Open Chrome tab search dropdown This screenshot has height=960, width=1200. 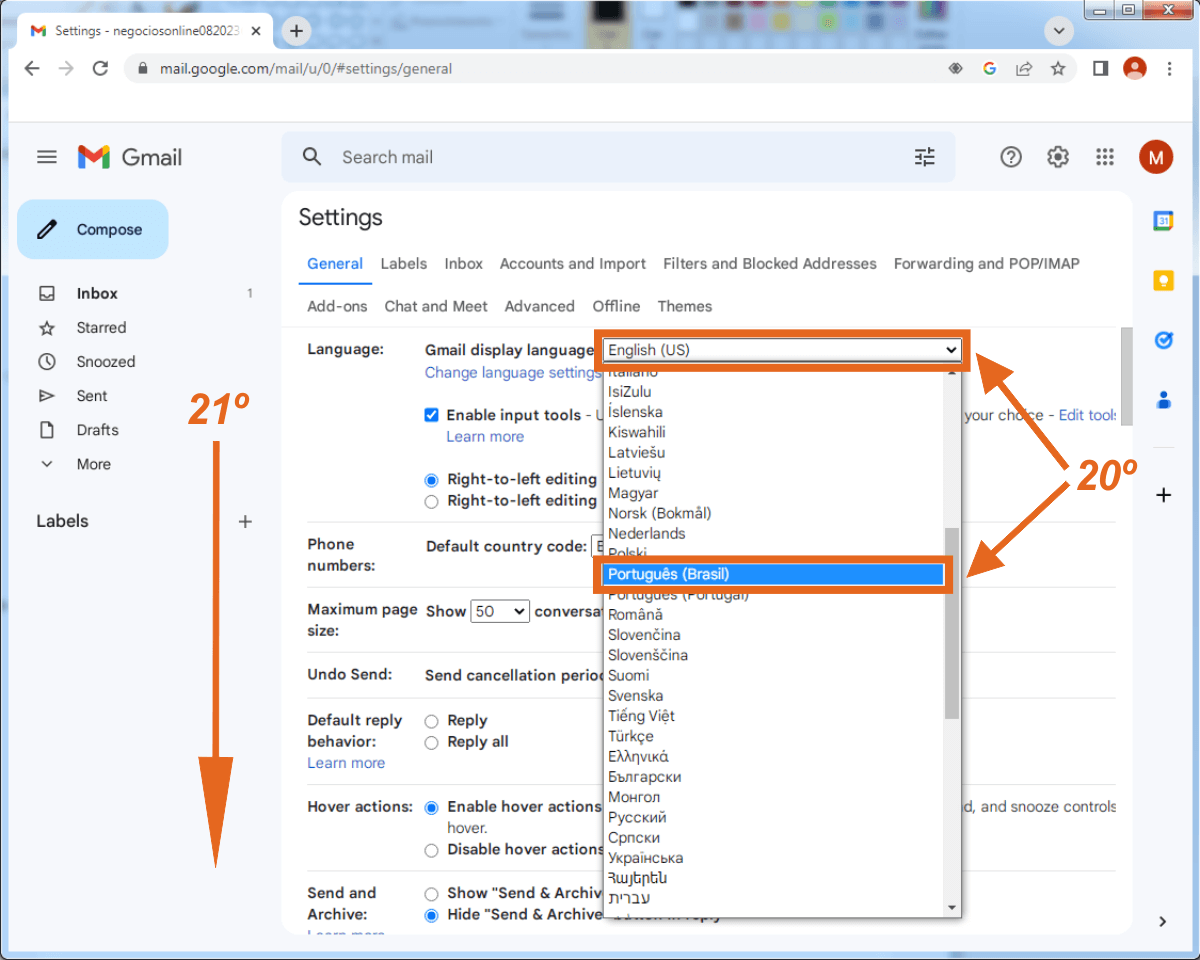point(1058,31)
